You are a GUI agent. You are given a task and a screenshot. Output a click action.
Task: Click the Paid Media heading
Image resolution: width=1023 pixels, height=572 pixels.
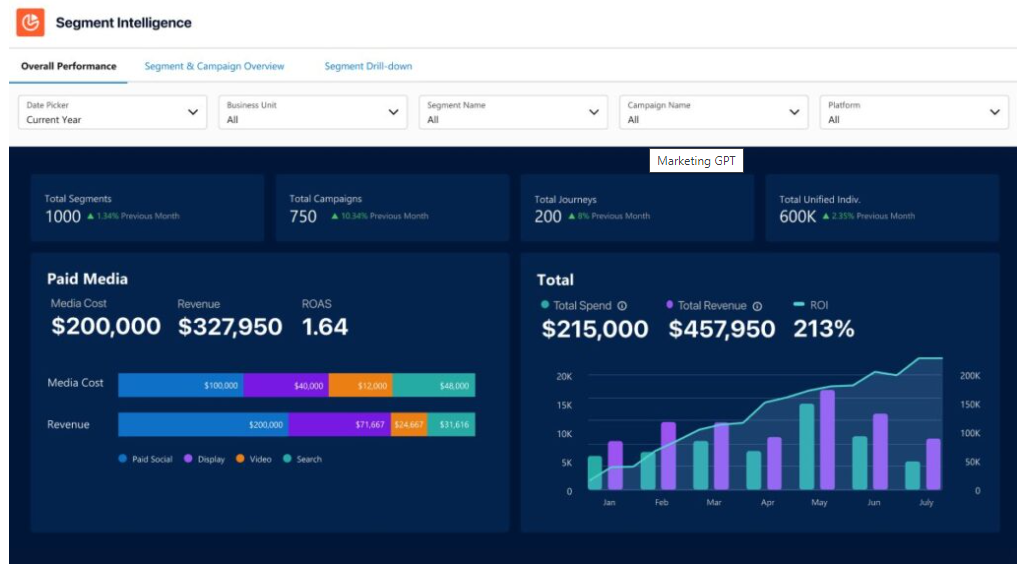tap(87, 279)
